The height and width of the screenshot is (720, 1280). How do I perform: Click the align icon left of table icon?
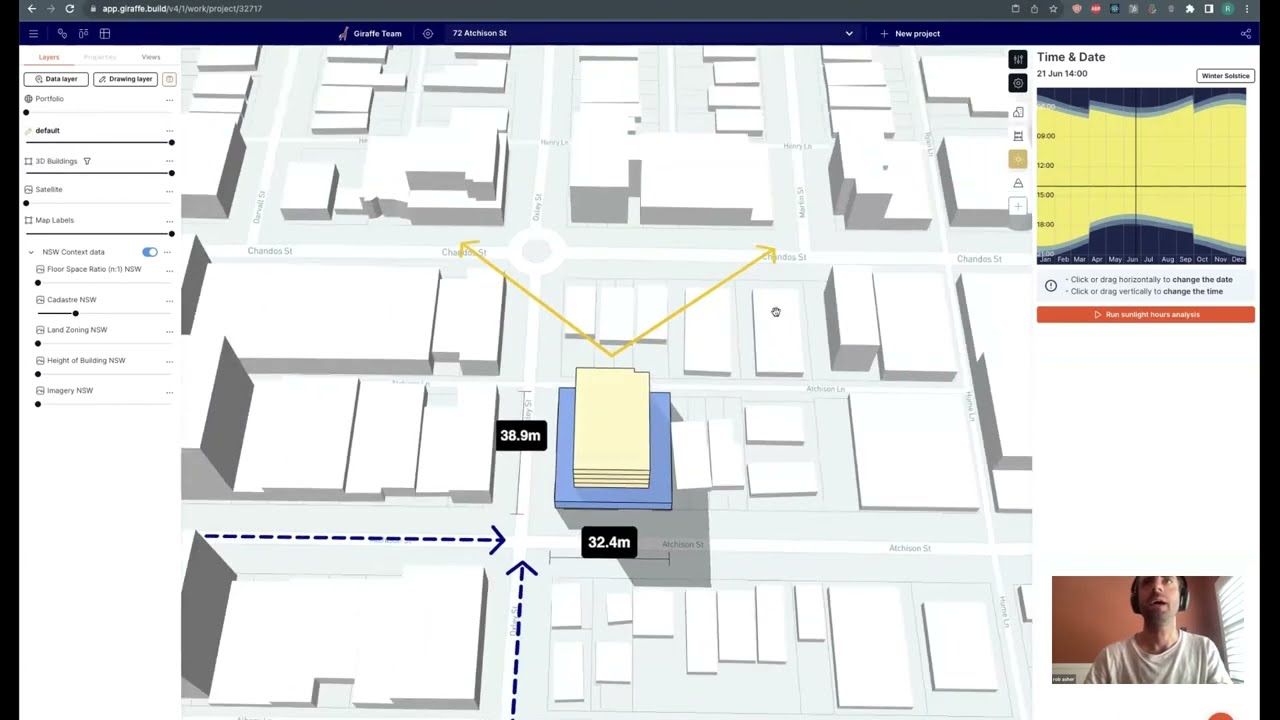pos(83,33)
